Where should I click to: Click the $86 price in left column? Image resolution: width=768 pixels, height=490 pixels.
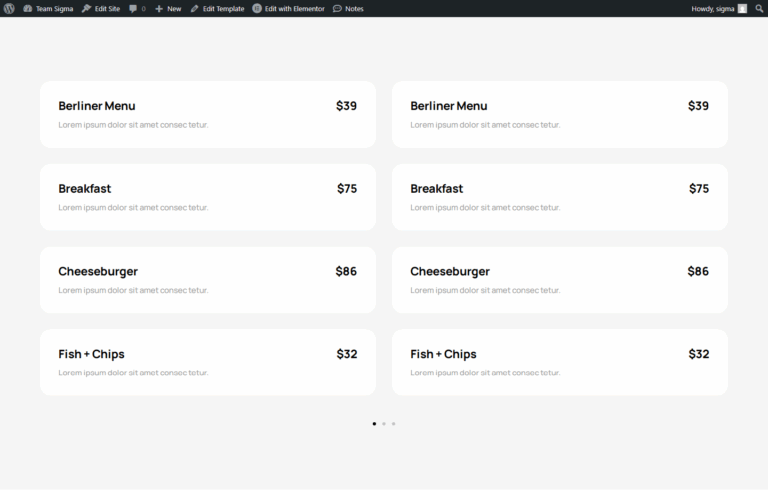346,271
